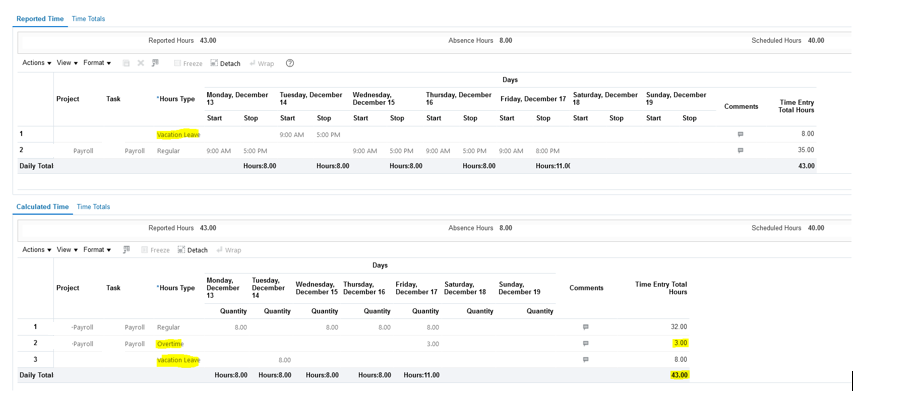Click 35.00 total hours in Reported Time
This screenshot has width=899, height=396.
point(806,150)
